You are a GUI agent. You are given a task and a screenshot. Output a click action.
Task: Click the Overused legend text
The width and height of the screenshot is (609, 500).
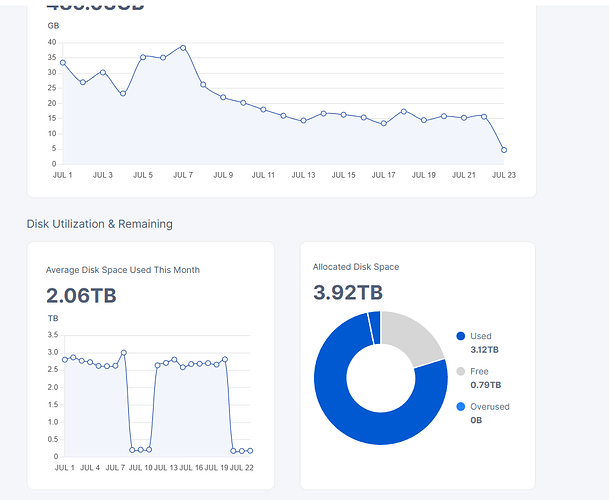point(490,407)
